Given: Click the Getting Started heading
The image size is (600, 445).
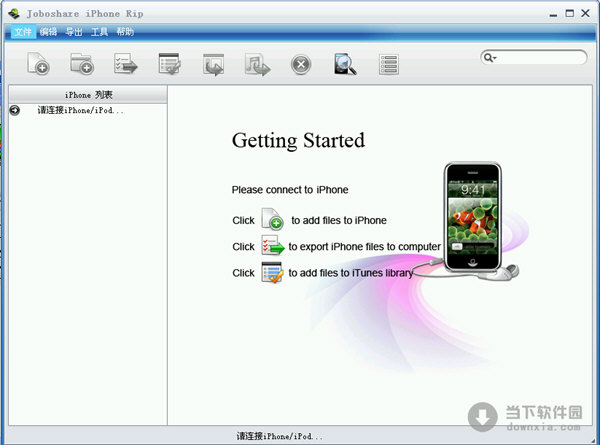Looking at the screenshot, I should pyautogui.click(x=298, y=140).
